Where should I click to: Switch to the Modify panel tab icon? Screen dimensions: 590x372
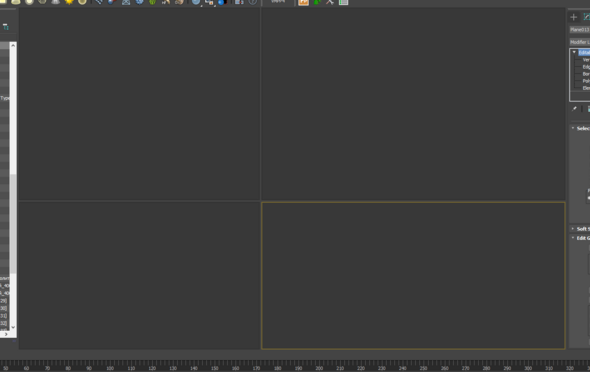click(587, 17)
